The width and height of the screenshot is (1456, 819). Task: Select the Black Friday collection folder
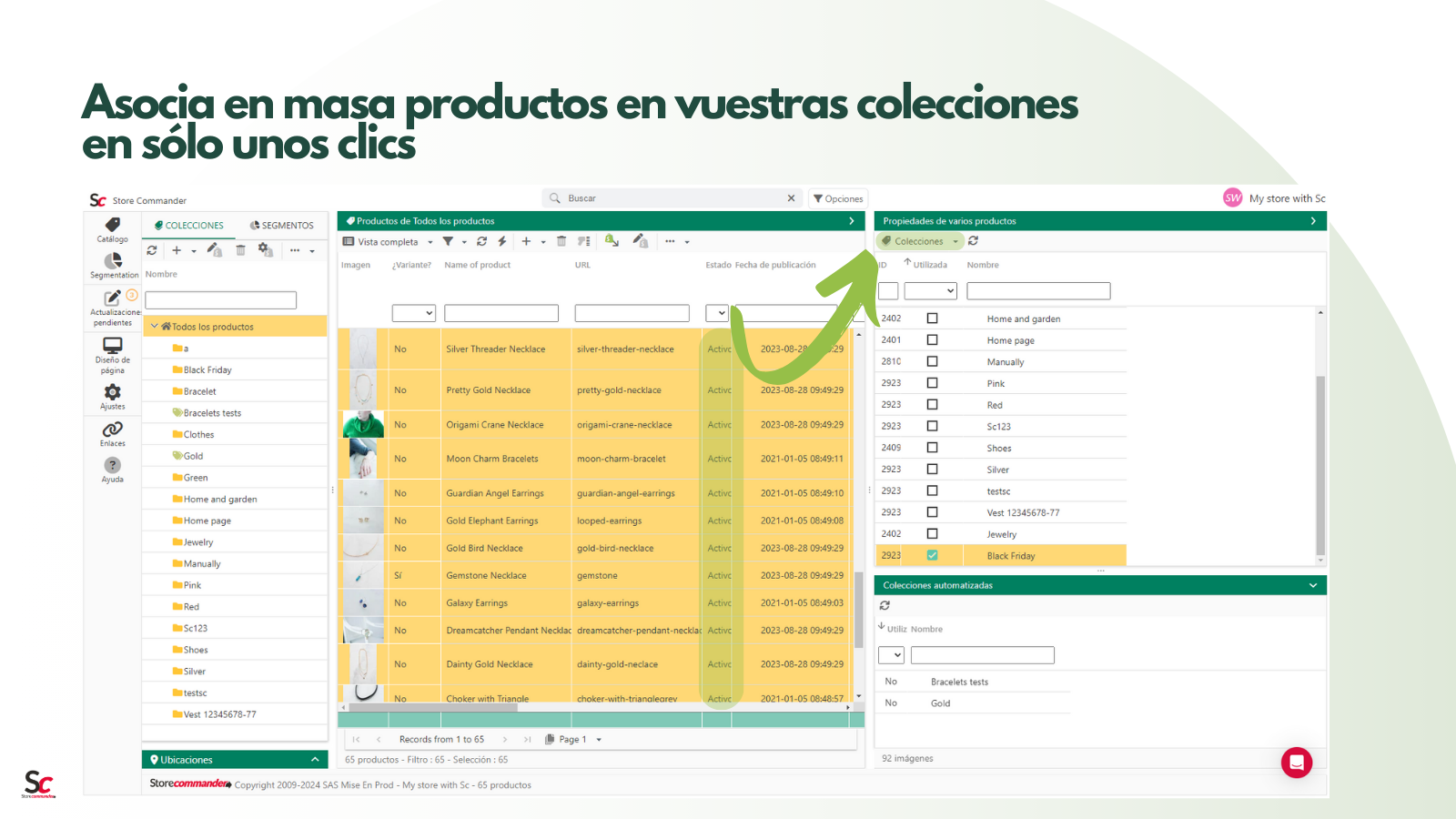(x=202, y=369)
